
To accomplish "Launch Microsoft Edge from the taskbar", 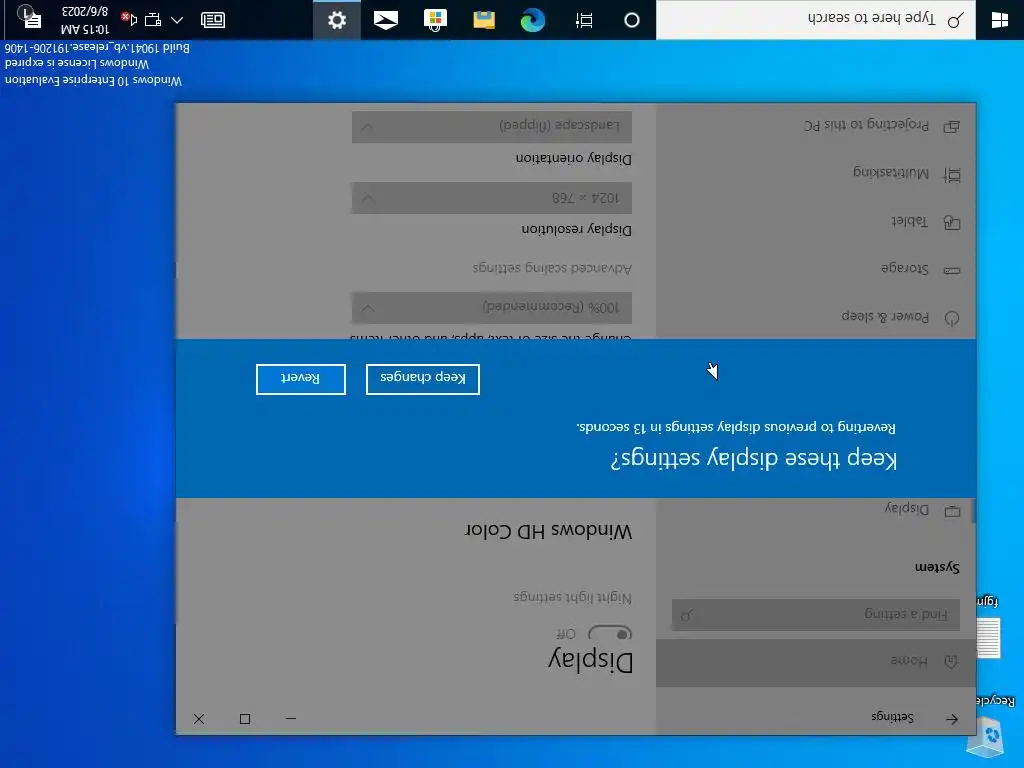I will [x=533, y=20].
